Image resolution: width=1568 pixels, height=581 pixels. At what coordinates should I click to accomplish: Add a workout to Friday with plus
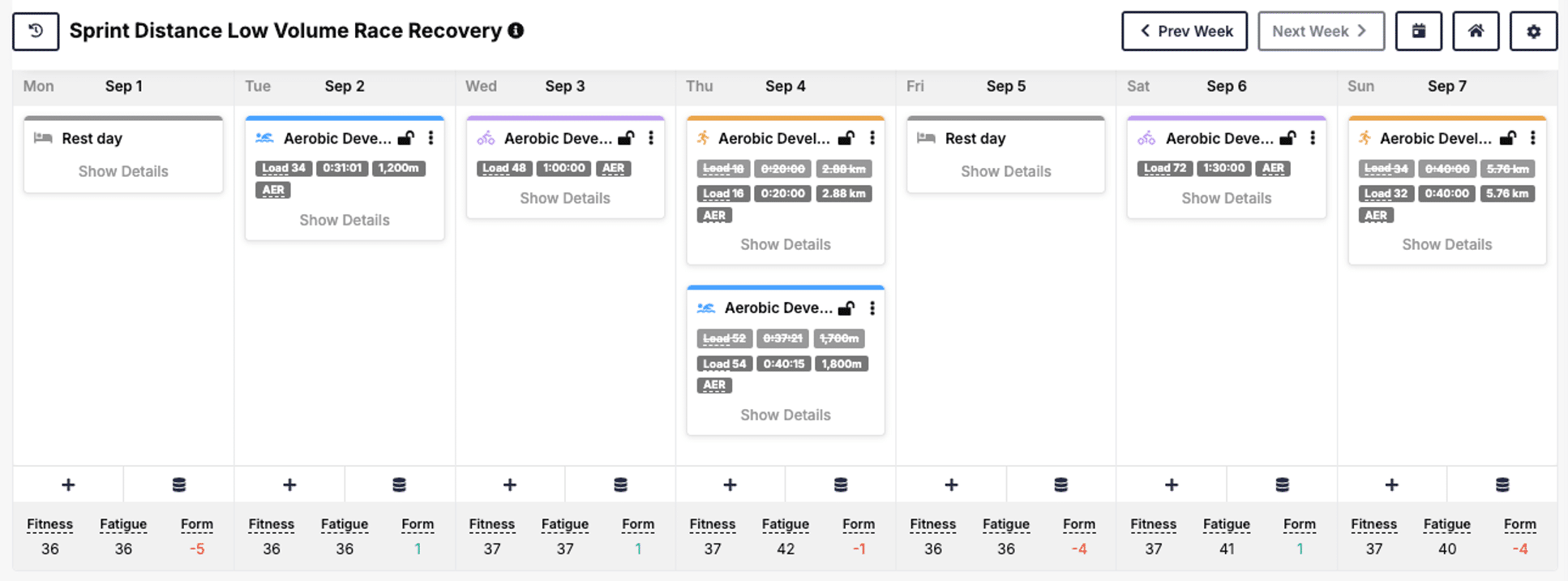(x=951, y=484)
